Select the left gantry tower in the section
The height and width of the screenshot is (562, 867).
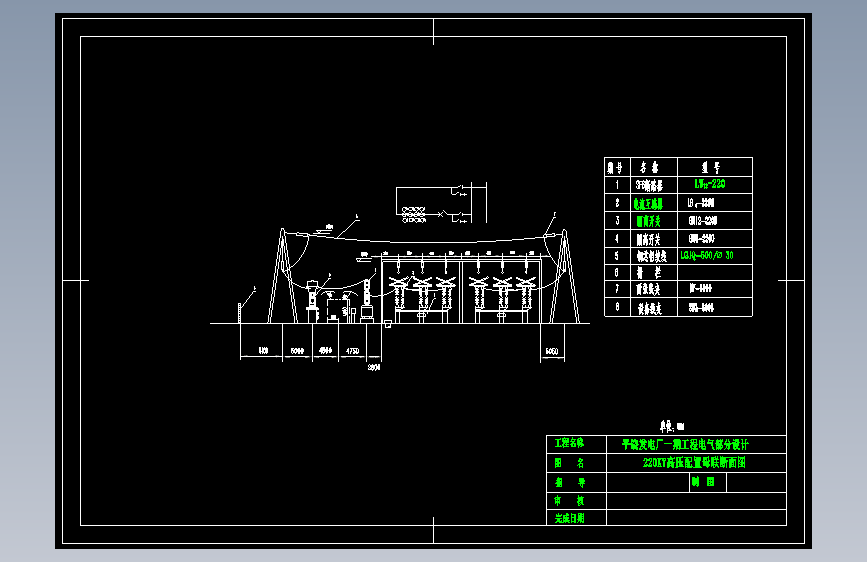[283, 275]
